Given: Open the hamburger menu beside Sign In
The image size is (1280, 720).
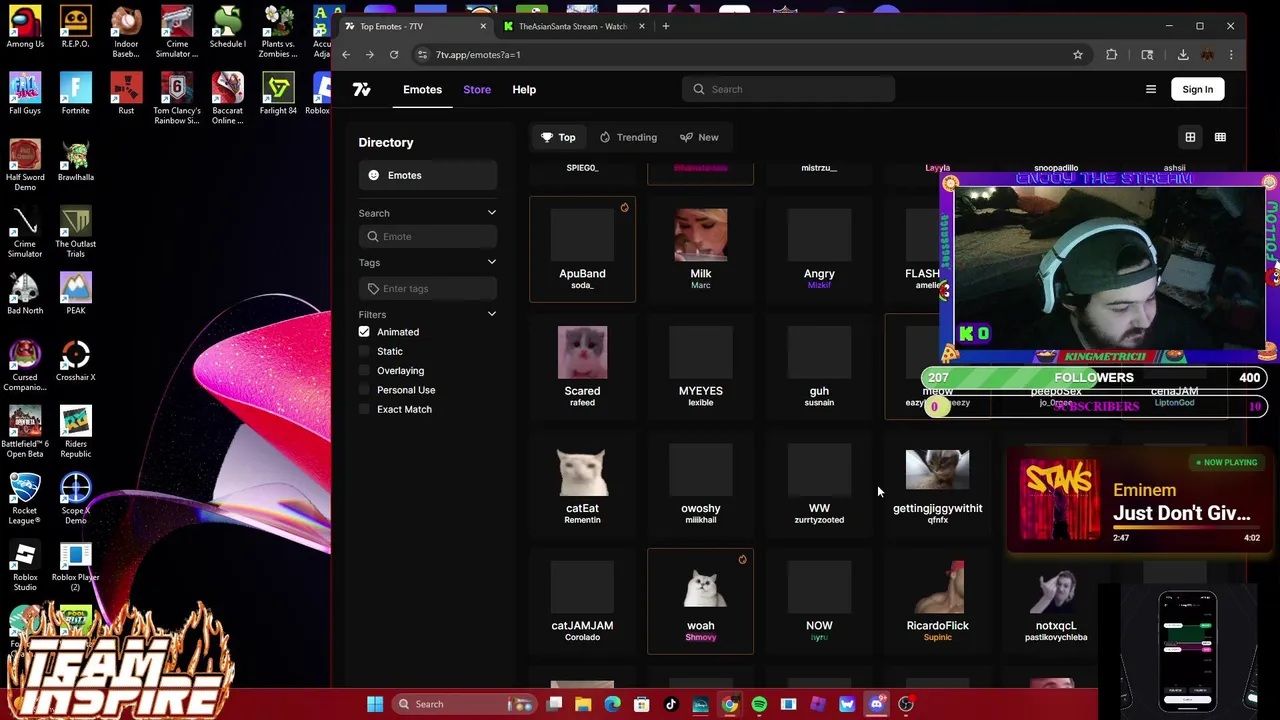Looking at the screenshot, I should click(x=1151, y=89).
